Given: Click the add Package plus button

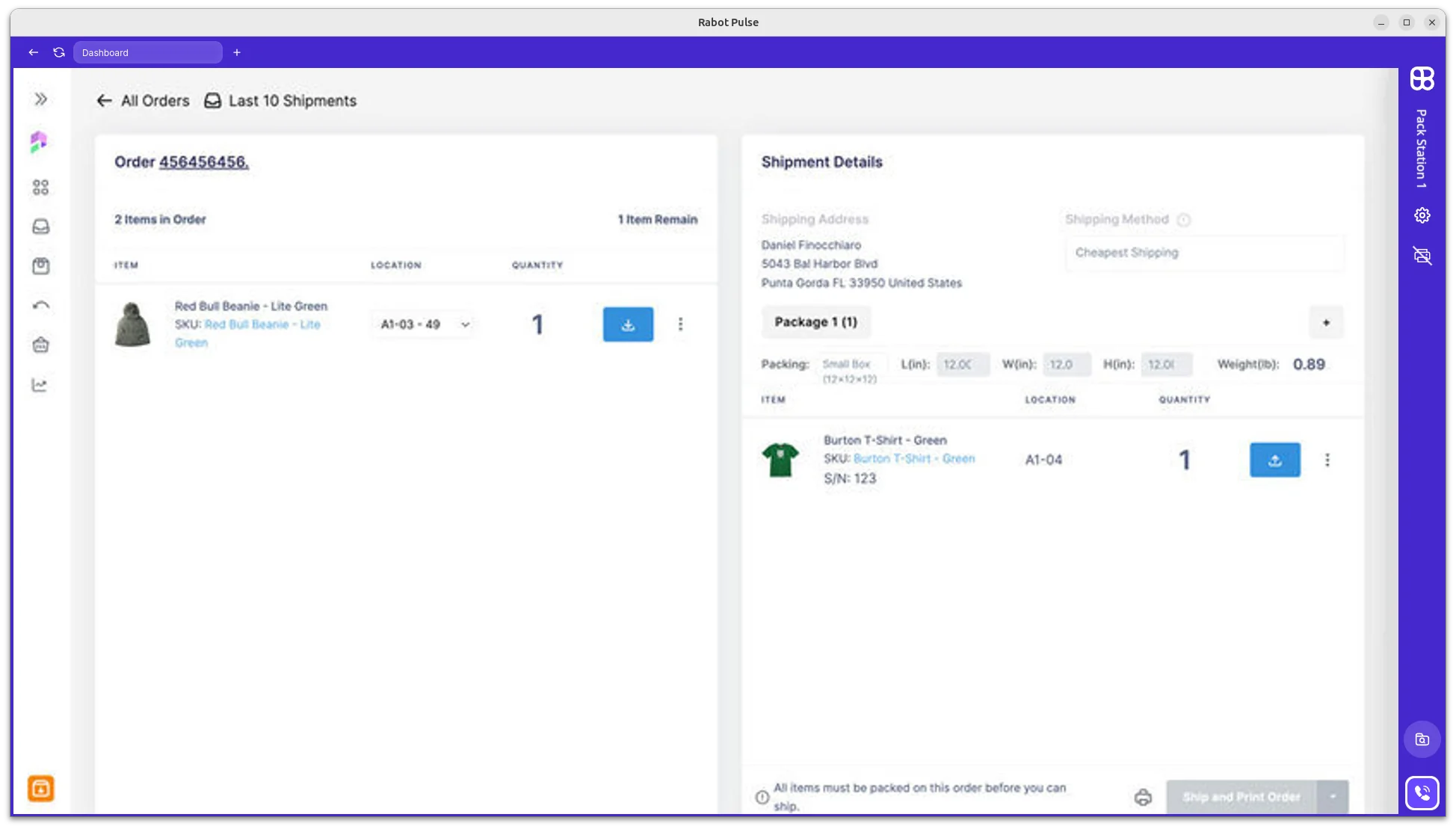Looking at the screenshot, I should tap(1326, 322).
